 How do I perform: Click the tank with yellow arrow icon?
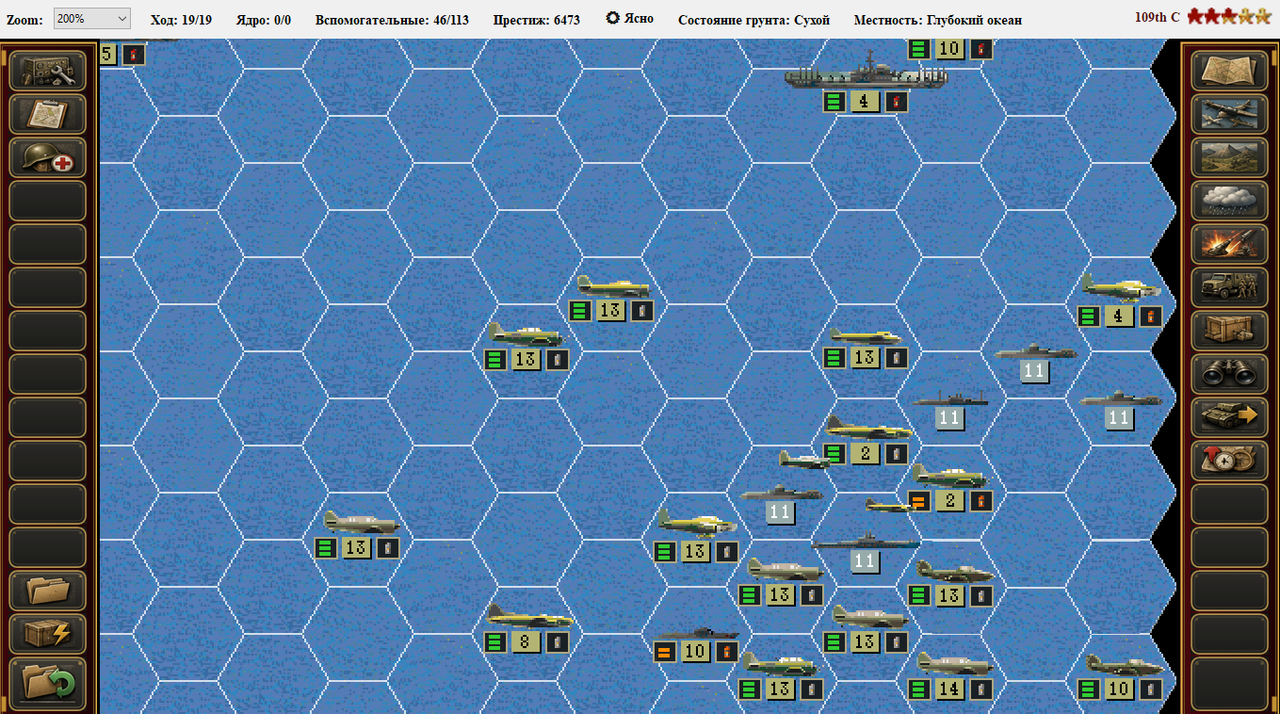click(x=1231, y=417)
